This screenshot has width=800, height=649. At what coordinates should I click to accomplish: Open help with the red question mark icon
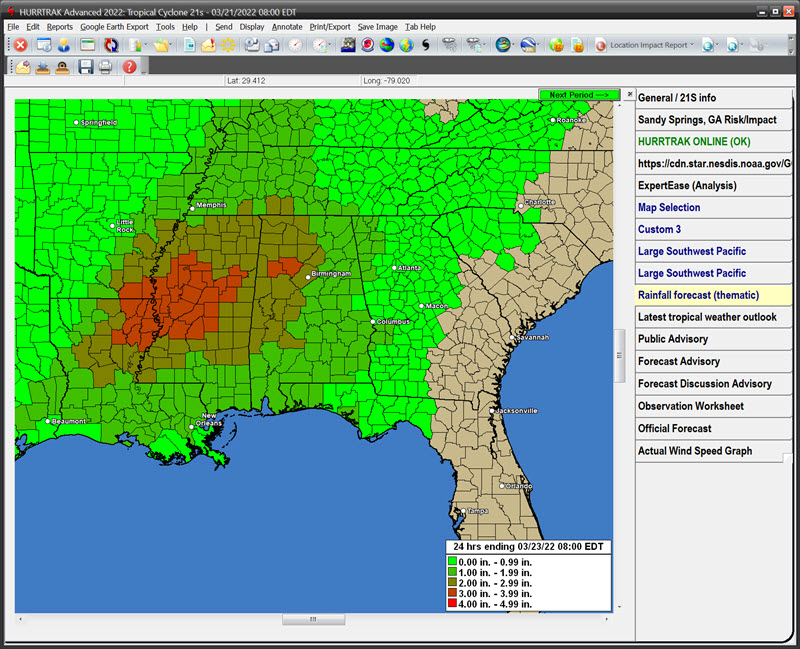pyautogui.click(x=129, y=67)
